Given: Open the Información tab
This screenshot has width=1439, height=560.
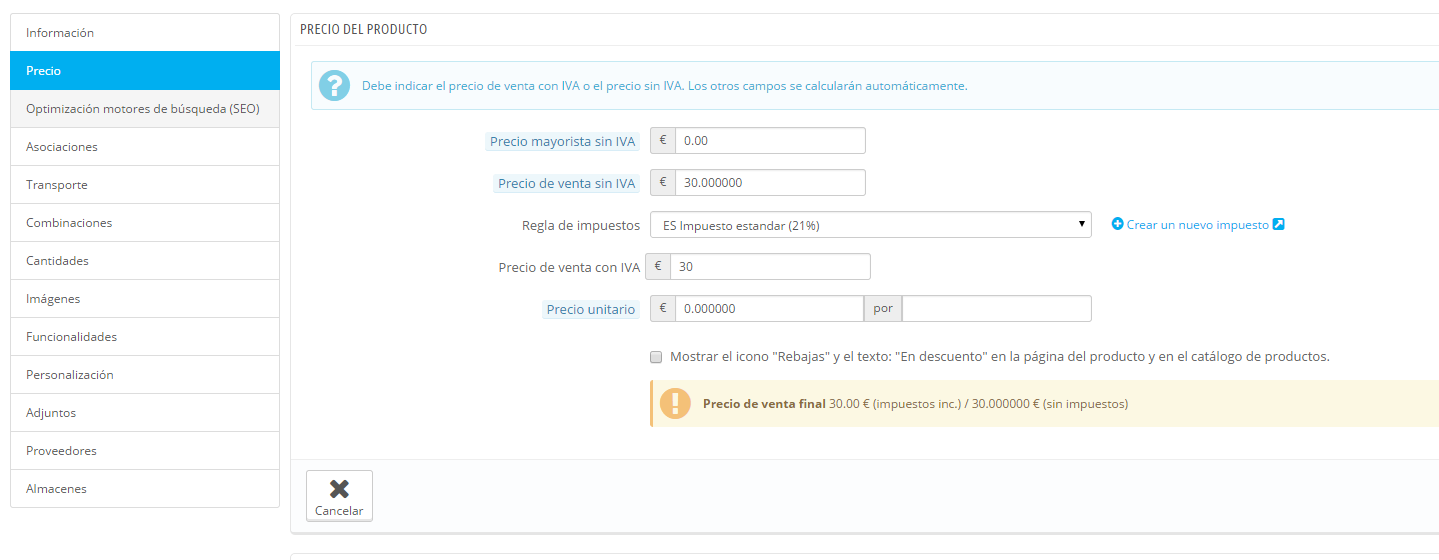Looking at the screenshot, I should 145,33.
